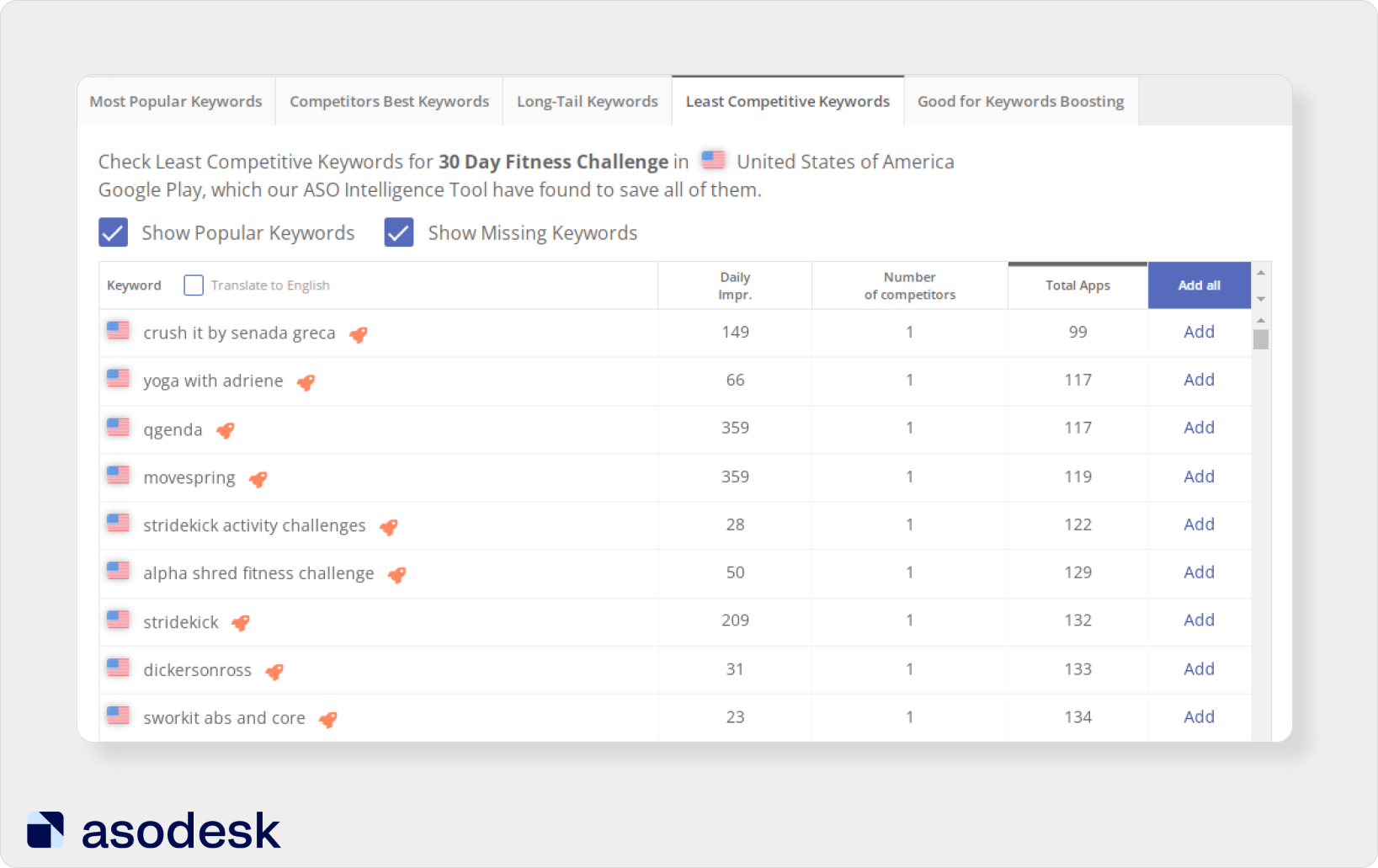Click the table scrollbar thumb
This screenshot has height=868, width=1378.
pos(1261,339)
